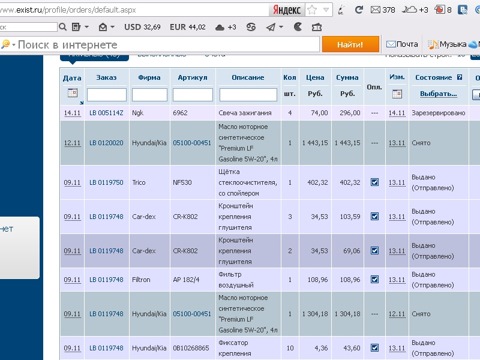Click the help icon next to Состояние

(459, 77)
